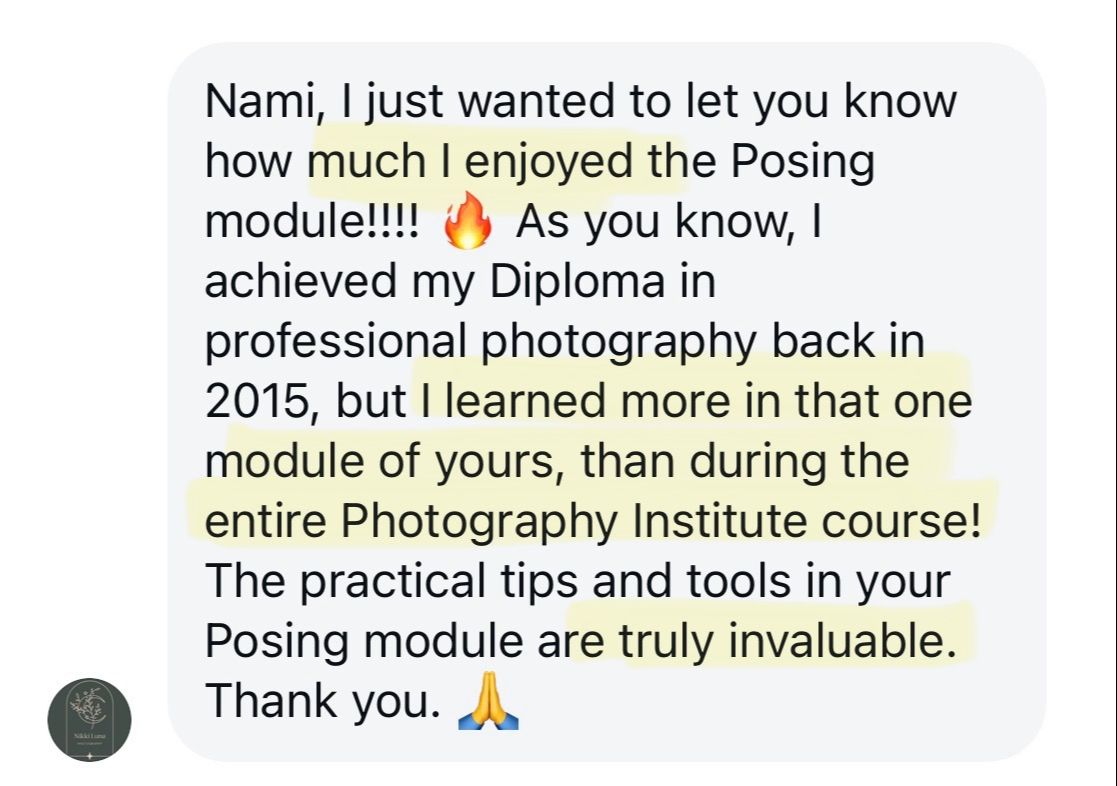Viewport: 1117px width, 786px height.
Task: Click the words 'Photography Institute course!'
Action: [x=660, y=522]
